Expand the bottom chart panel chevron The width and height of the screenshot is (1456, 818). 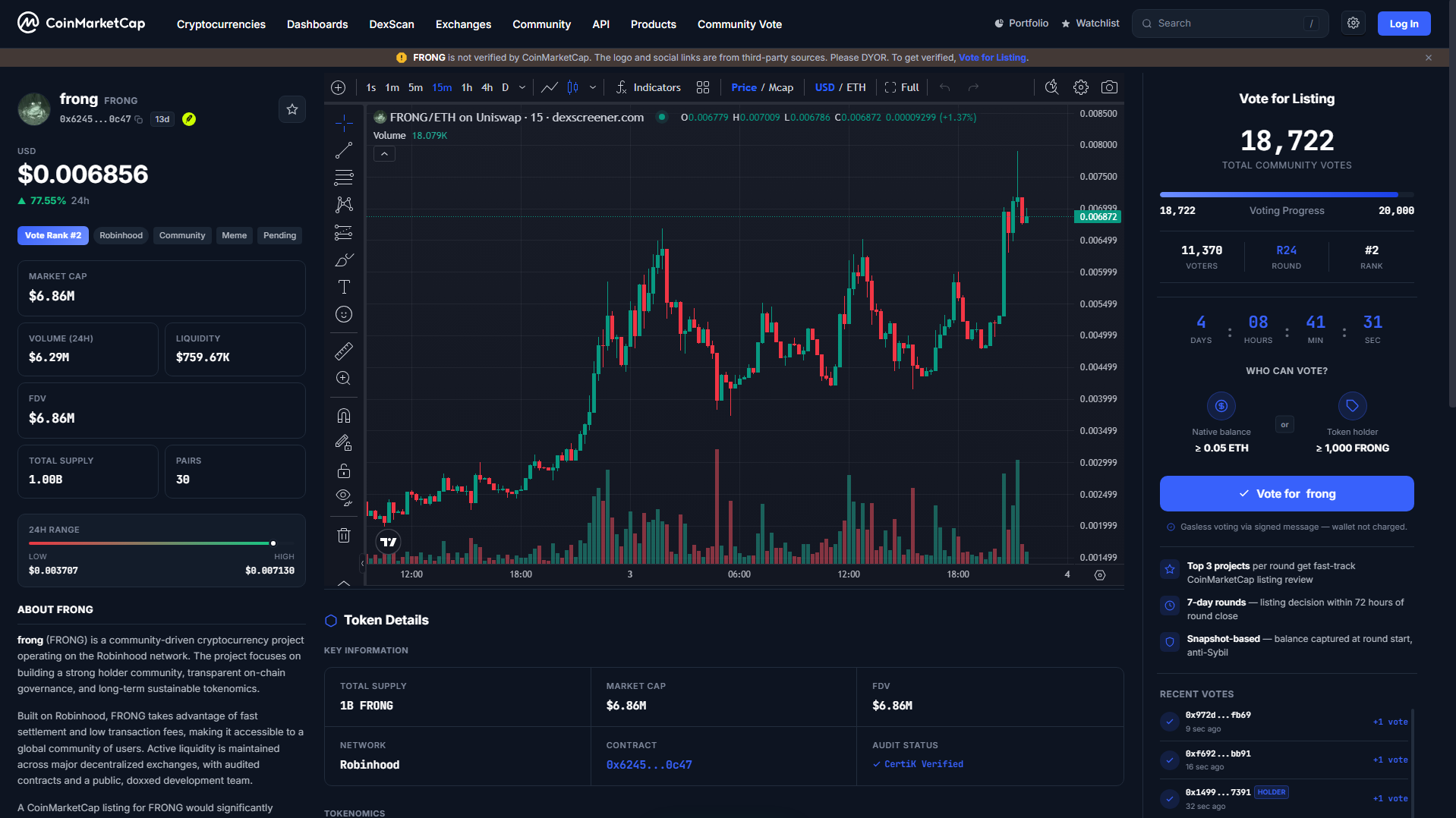(344, 584)
